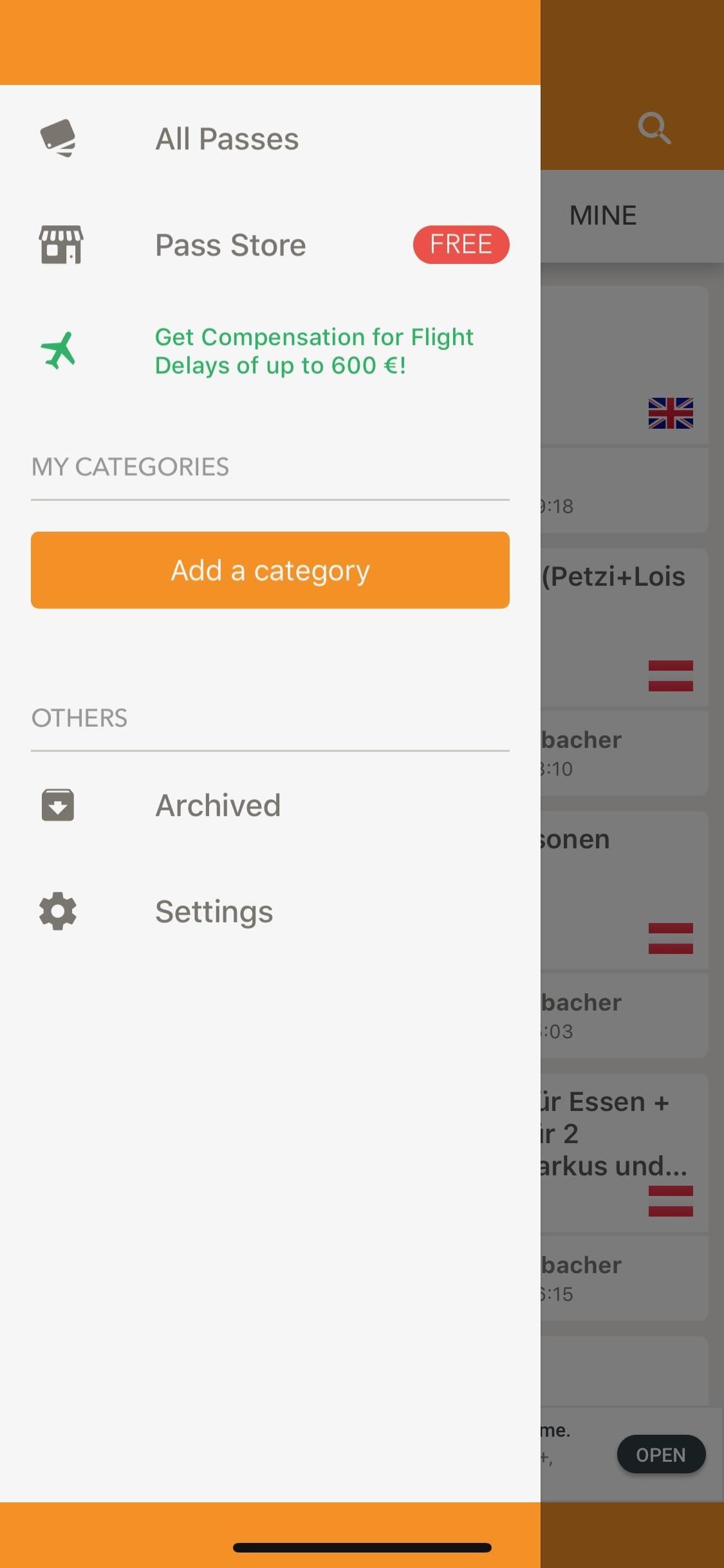
Task: Tap the All Passes cards icon
Action: (58, 138)
